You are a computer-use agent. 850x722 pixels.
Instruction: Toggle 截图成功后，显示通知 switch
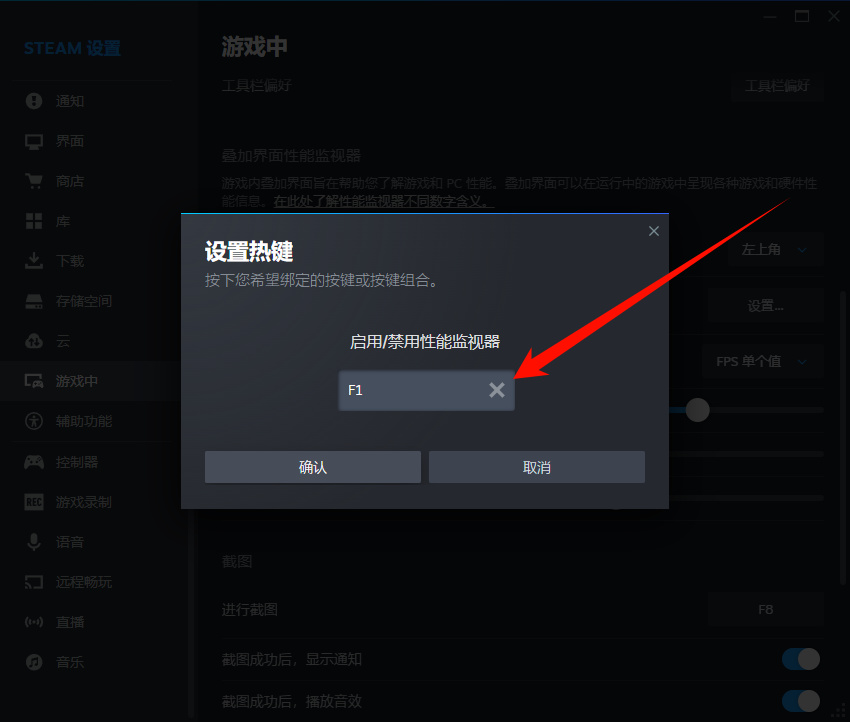[x=801, y=659]
